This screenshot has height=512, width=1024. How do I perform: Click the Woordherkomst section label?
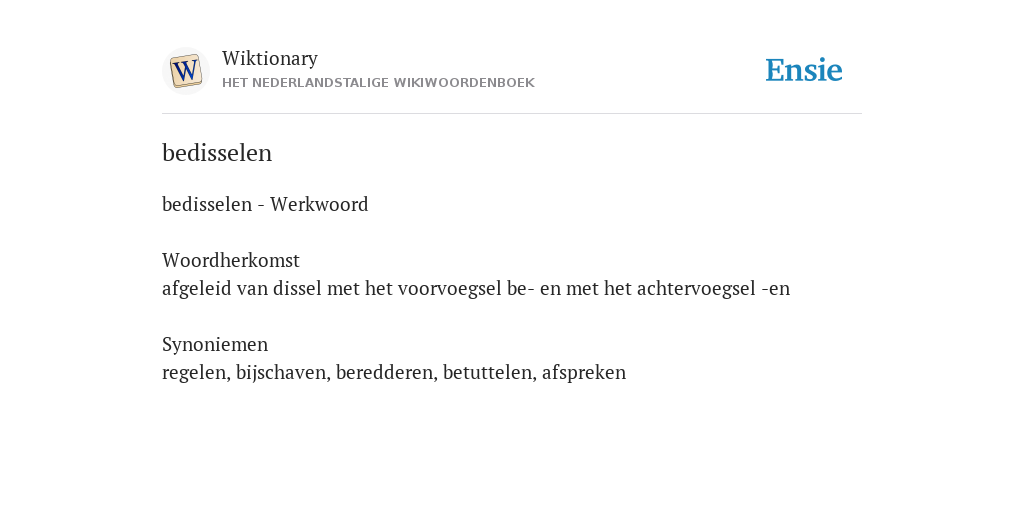click(231, 261)
